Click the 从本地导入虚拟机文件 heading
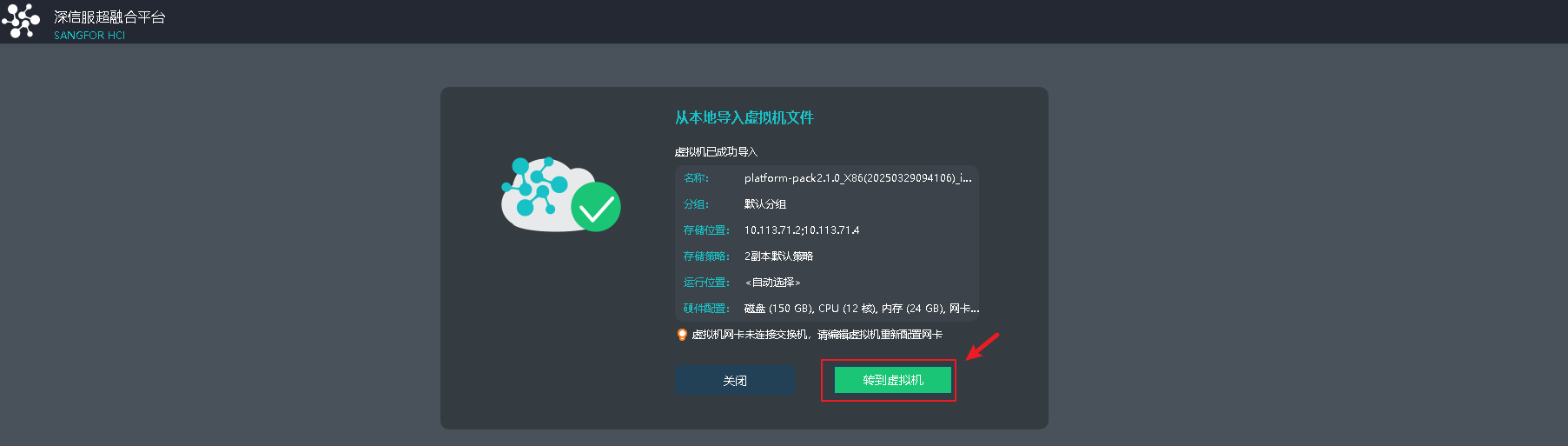The height and width of the screenshot is (446, 1568). pyautogui.click(x=744, y=117)
